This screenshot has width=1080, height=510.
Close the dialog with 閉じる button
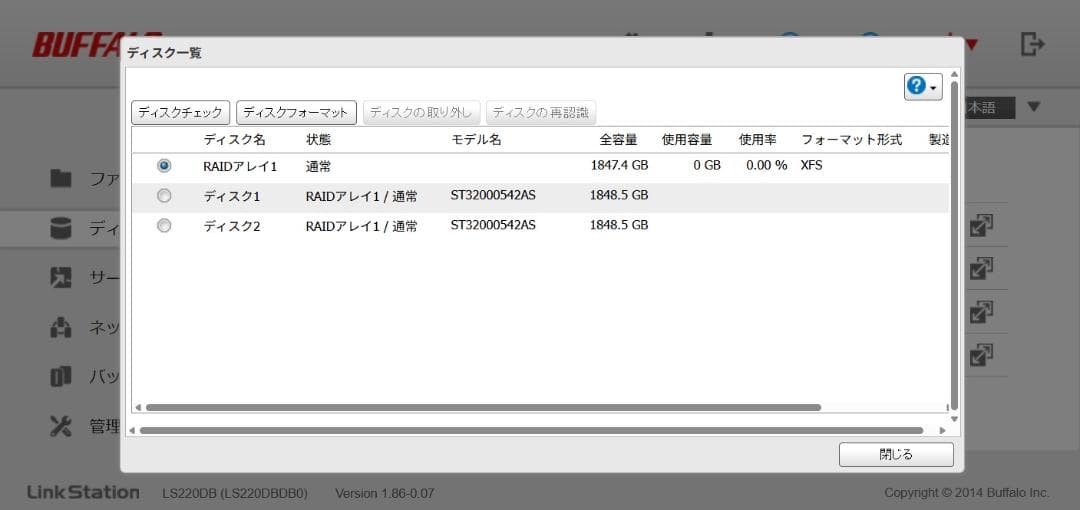pyautogui.click(x=896, y=454)
